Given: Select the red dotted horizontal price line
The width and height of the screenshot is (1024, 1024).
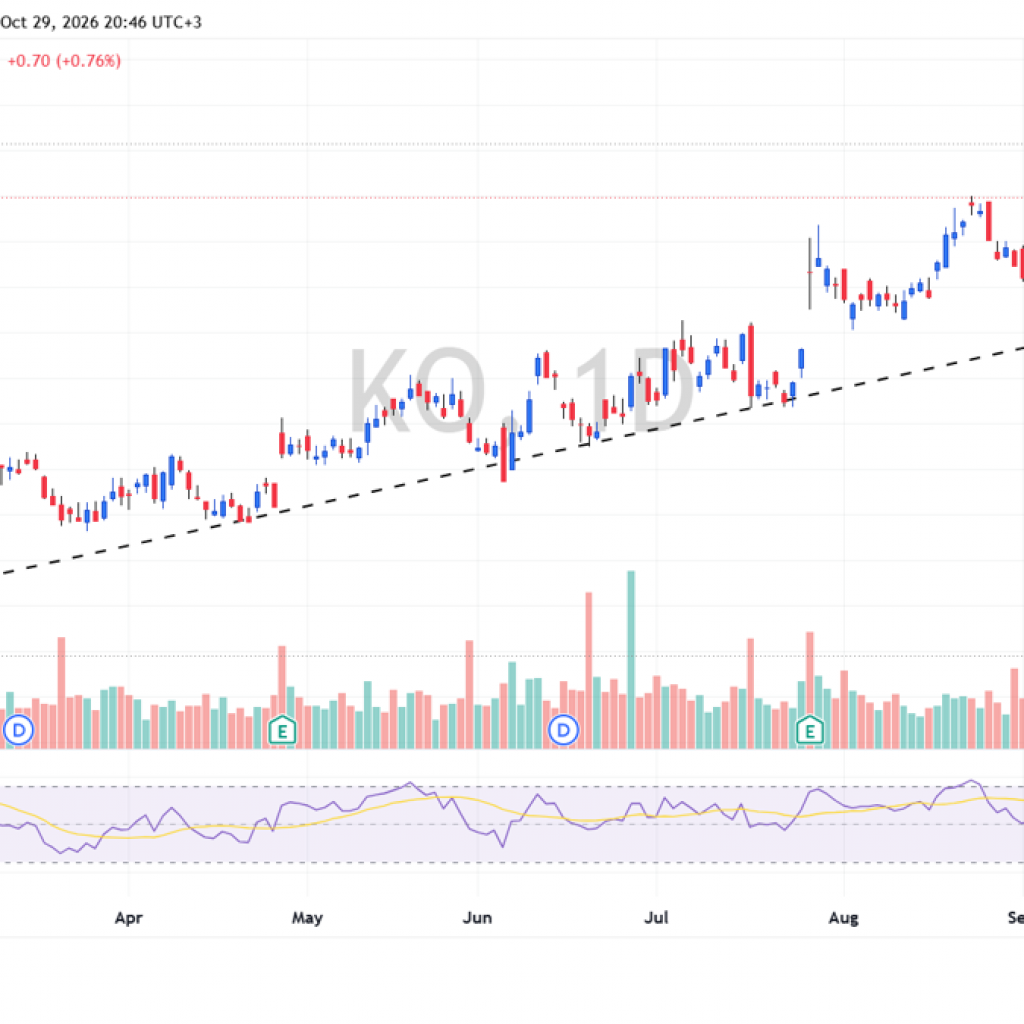Looking at the screenshot, I should (512, 197).
